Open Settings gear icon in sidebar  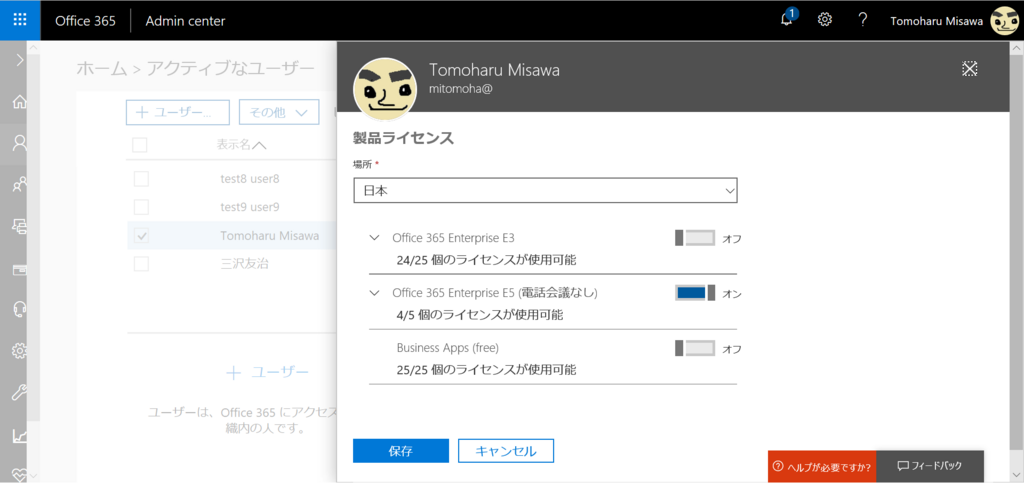[20, 351]
